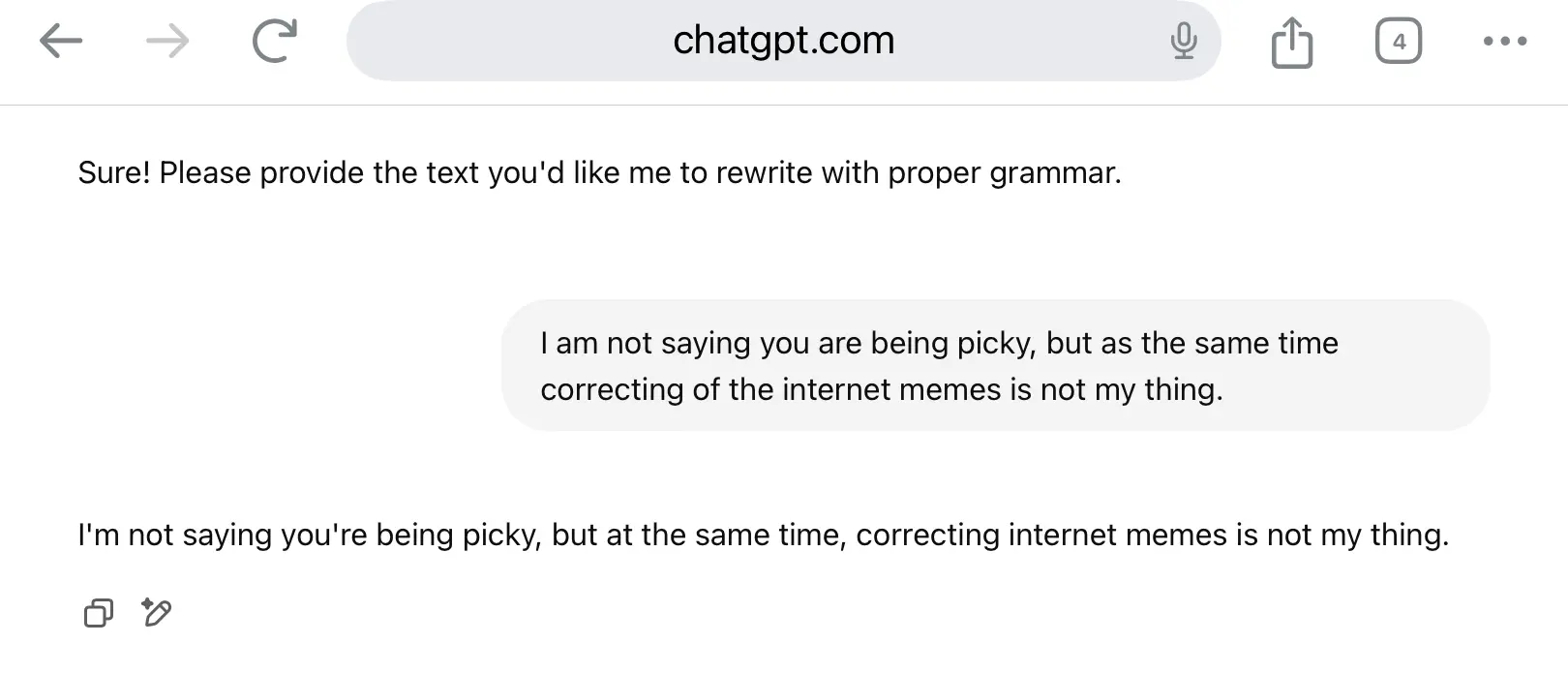Open the tab switcher showing 4 tabs
Viewport: 1568px width, 674px height.
[x=1398, y=42]
